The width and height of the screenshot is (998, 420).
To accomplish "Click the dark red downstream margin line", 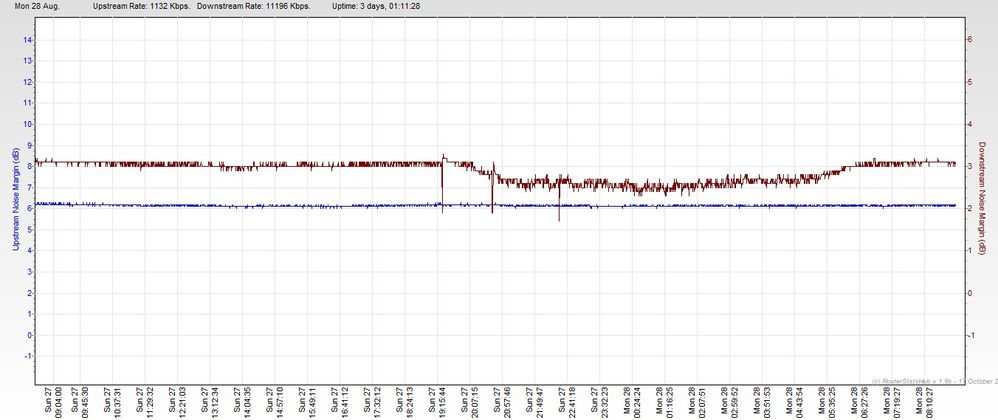I will point(300,164).
